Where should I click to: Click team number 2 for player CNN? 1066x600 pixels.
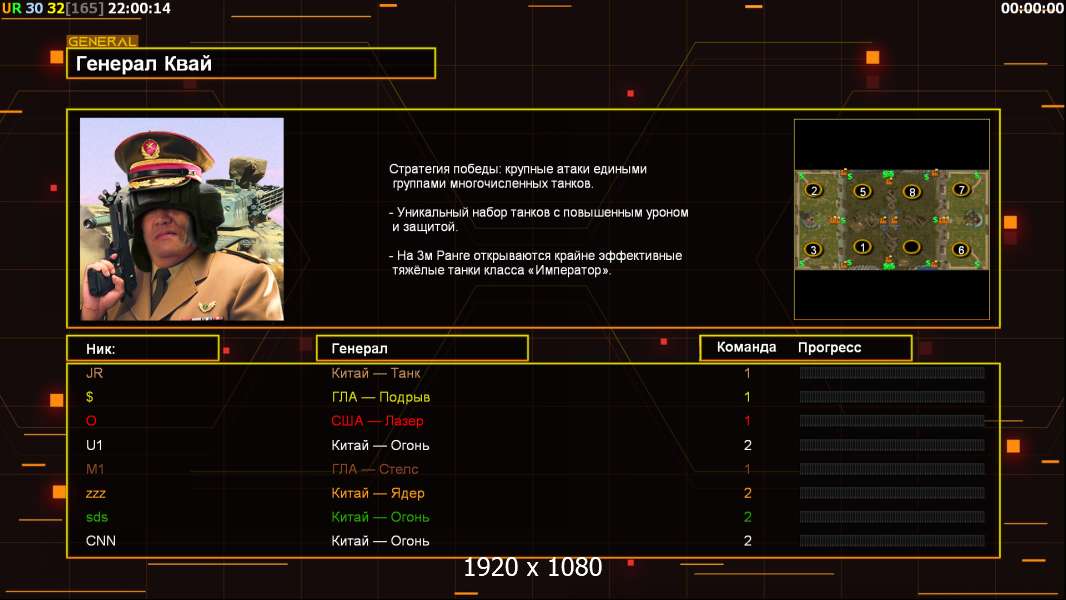pos(747,541)
